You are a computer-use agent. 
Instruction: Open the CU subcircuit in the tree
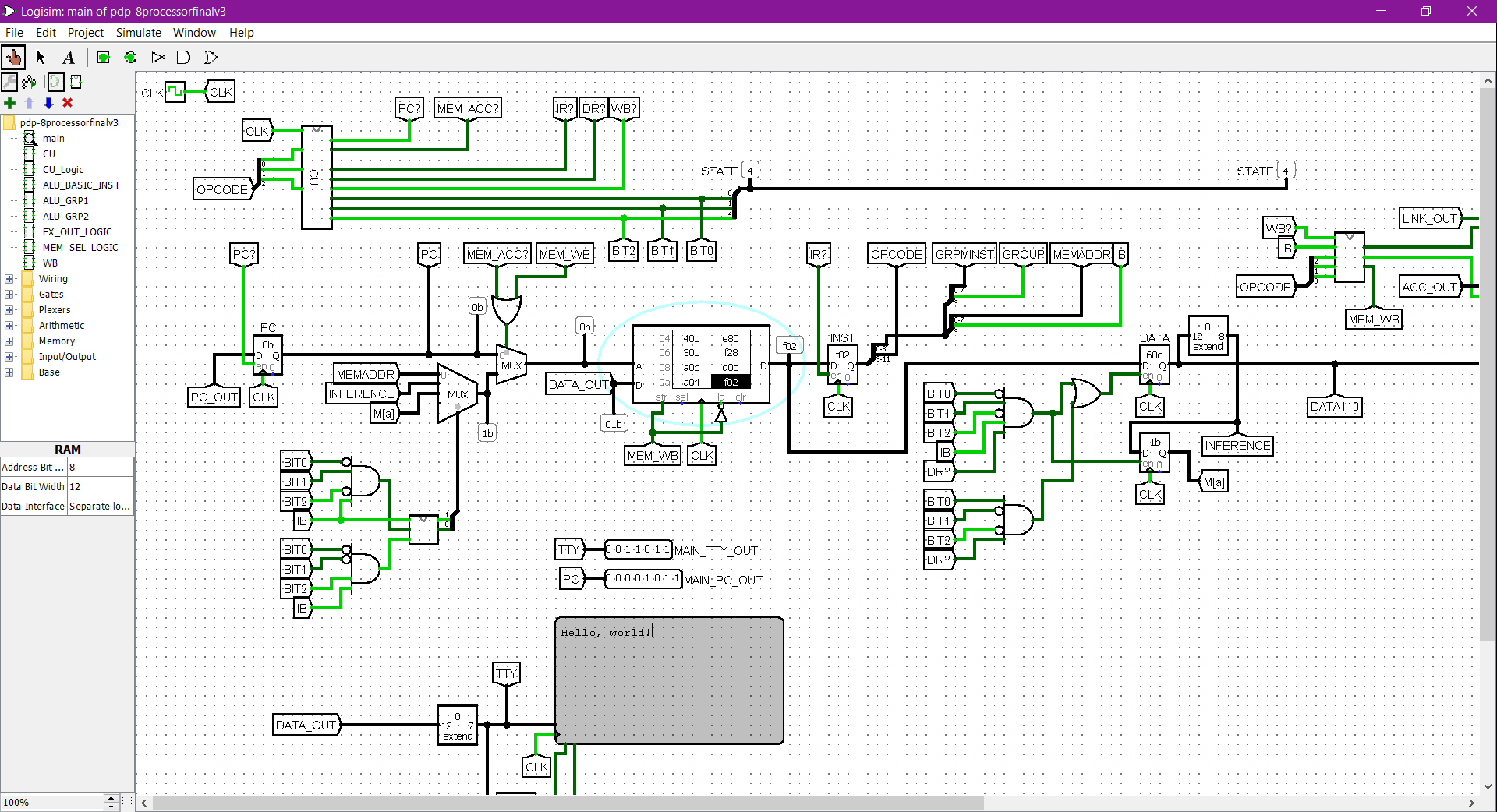(x=49, y=154)
